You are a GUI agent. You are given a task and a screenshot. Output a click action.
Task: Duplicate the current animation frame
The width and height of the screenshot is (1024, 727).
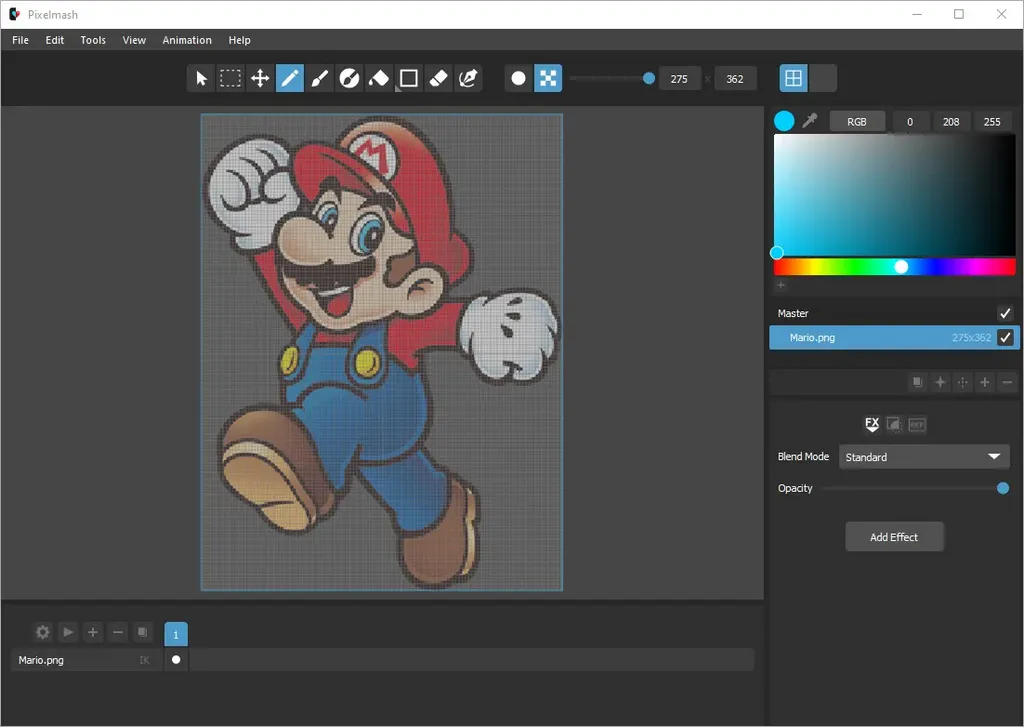tap(142, 632)
